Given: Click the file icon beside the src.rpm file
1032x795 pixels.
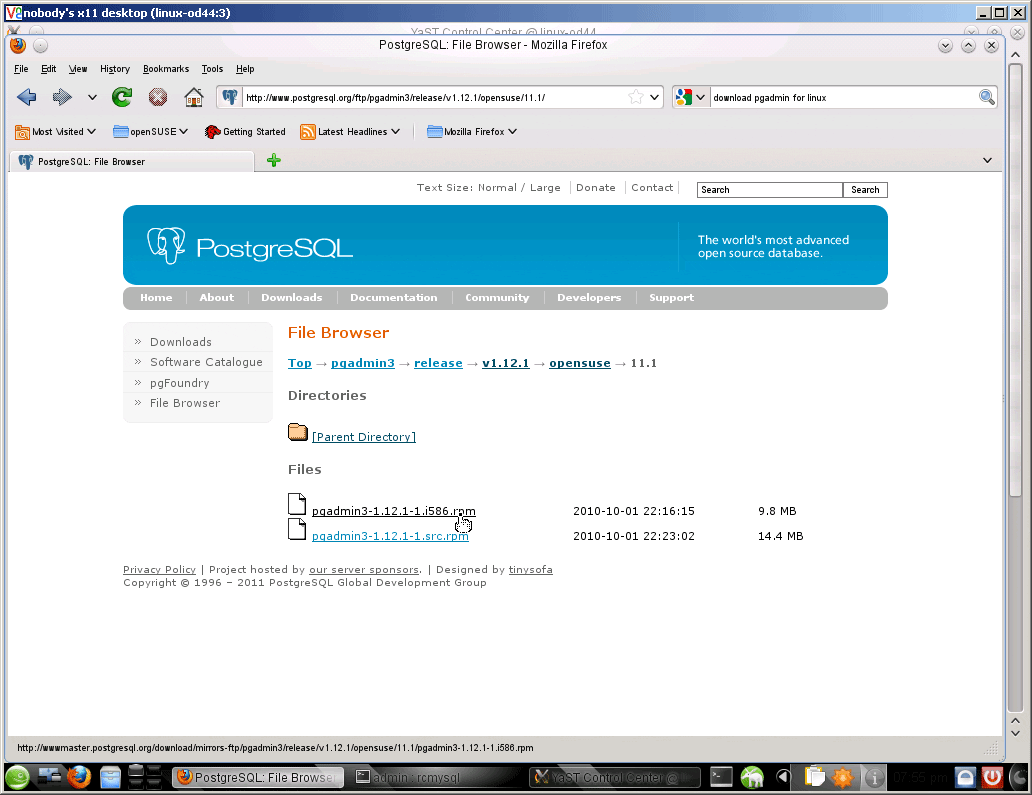Looking at the screenshot, I should pyautogui.click(x=297, y=529).
